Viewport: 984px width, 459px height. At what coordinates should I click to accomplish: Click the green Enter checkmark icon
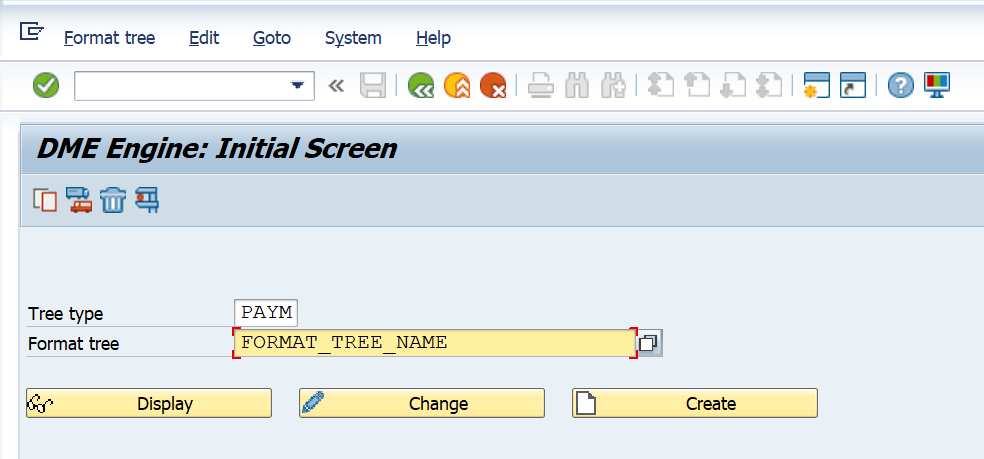pos(46,85)
